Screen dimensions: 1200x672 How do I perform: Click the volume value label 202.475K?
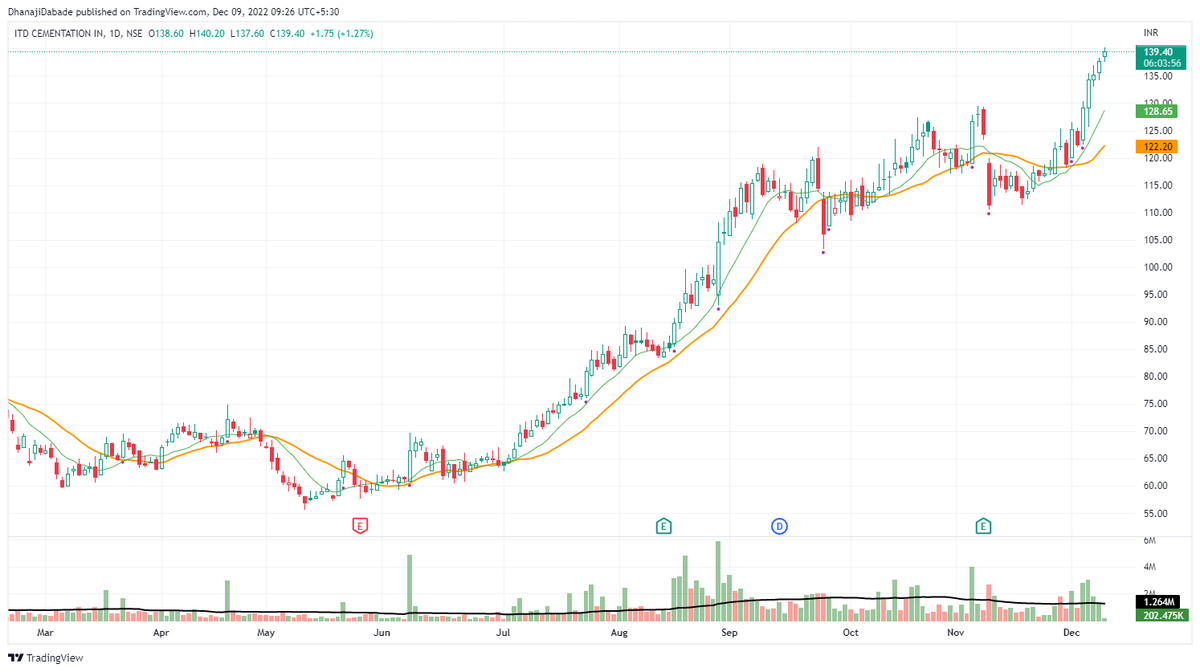coord(1161,614)
